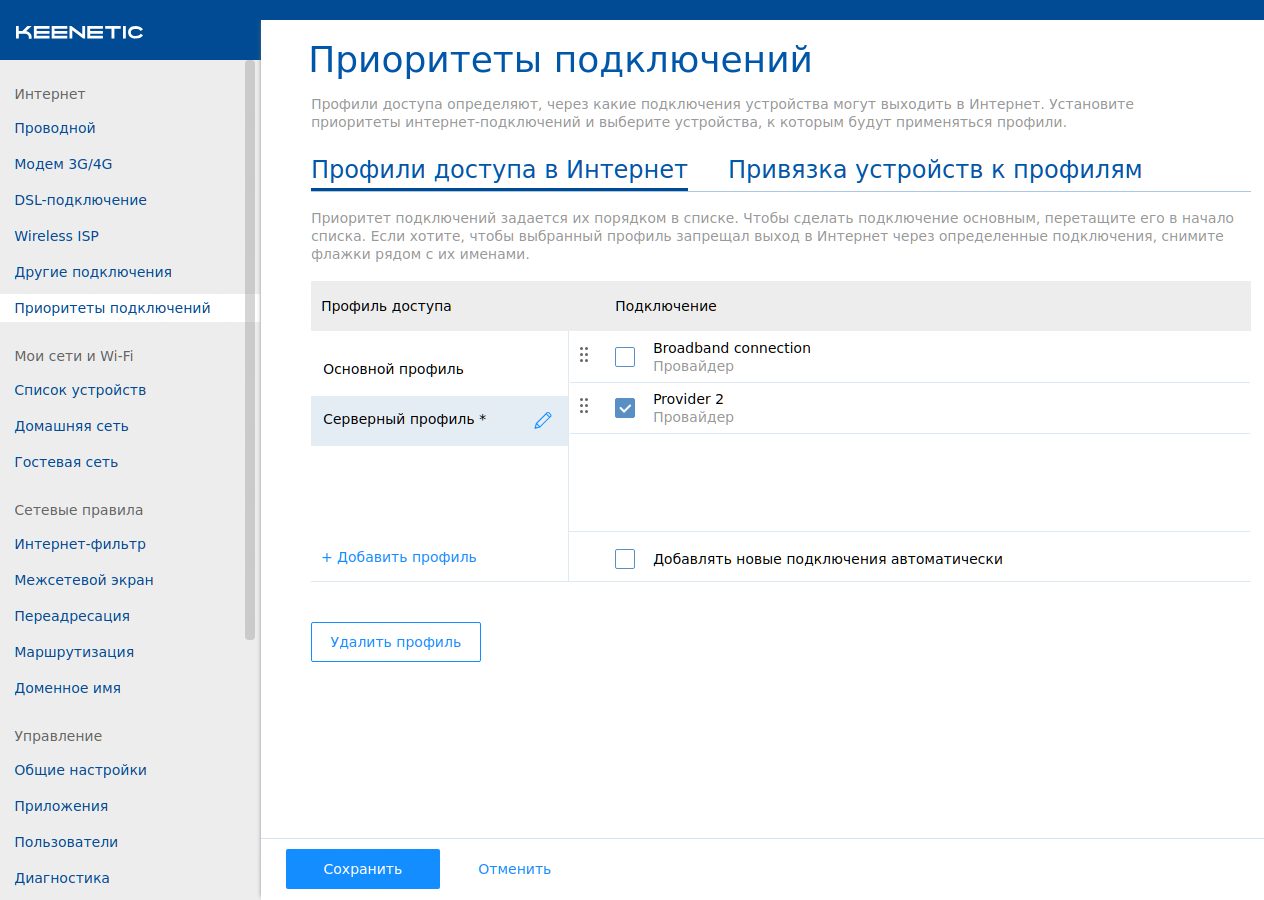The image size is (1264, 900).
Task: Enable the Broadband connection checkbox
Action: (625, 357)
